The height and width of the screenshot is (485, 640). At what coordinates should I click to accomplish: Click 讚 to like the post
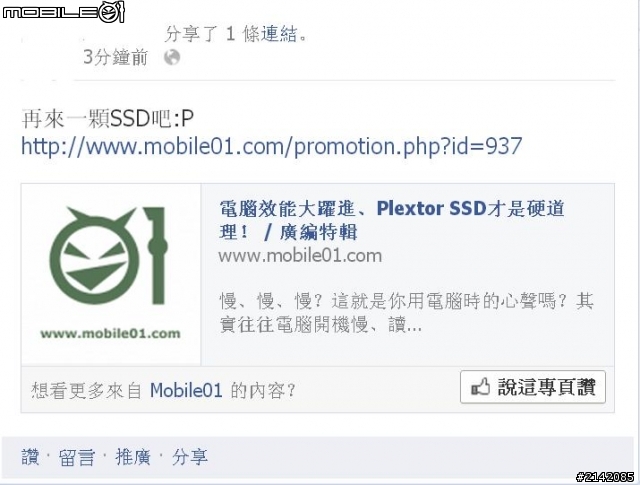point(30,457)
